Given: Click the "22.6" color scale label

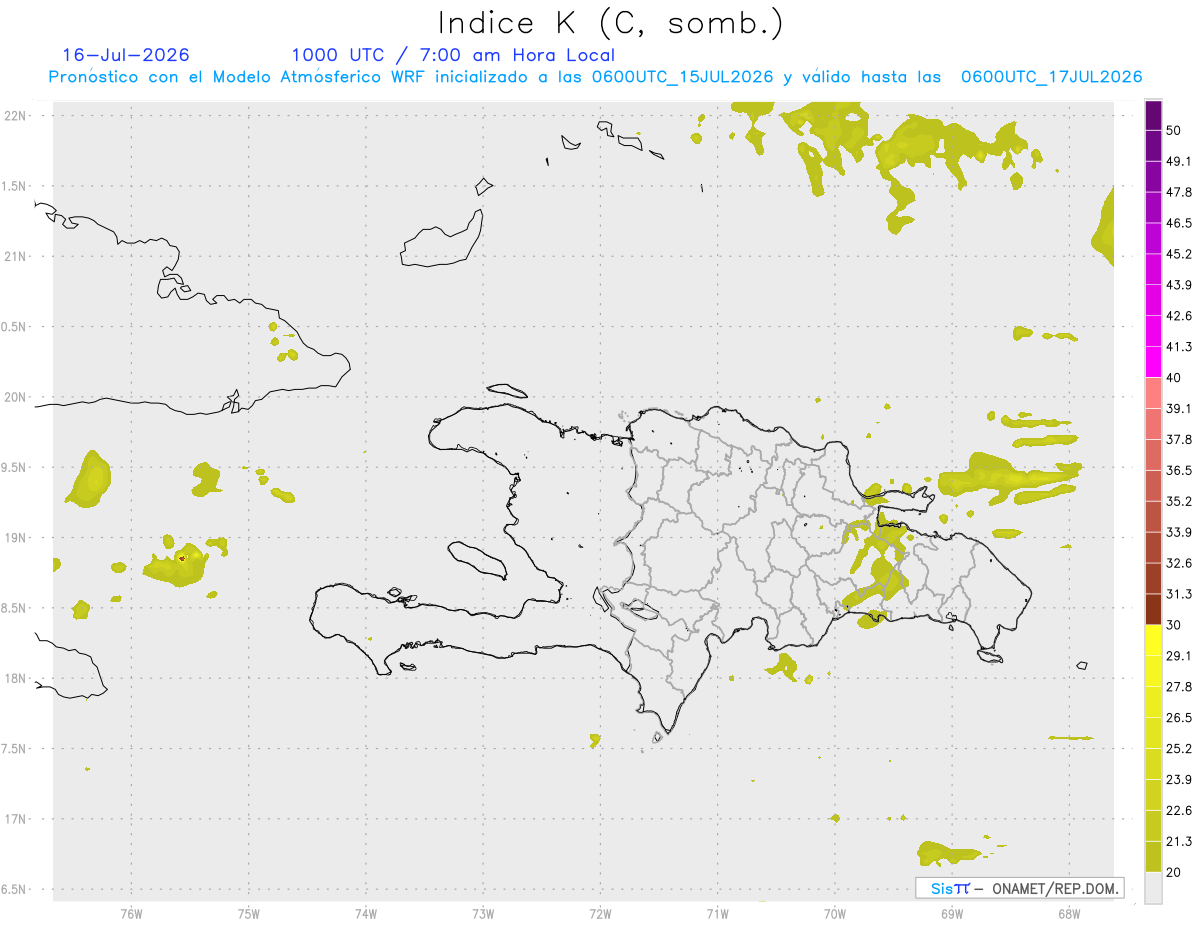Looking at the screenshot, I should (x=1179, y=811).
